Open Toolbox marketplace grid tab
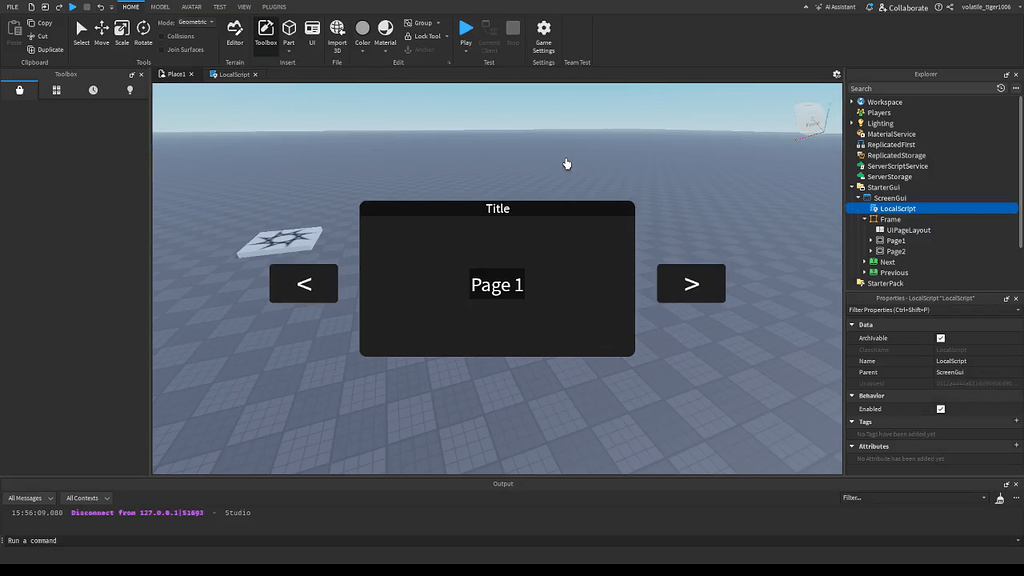The height and width of the screenshot is (576, 1024). (x=56, y=90)
